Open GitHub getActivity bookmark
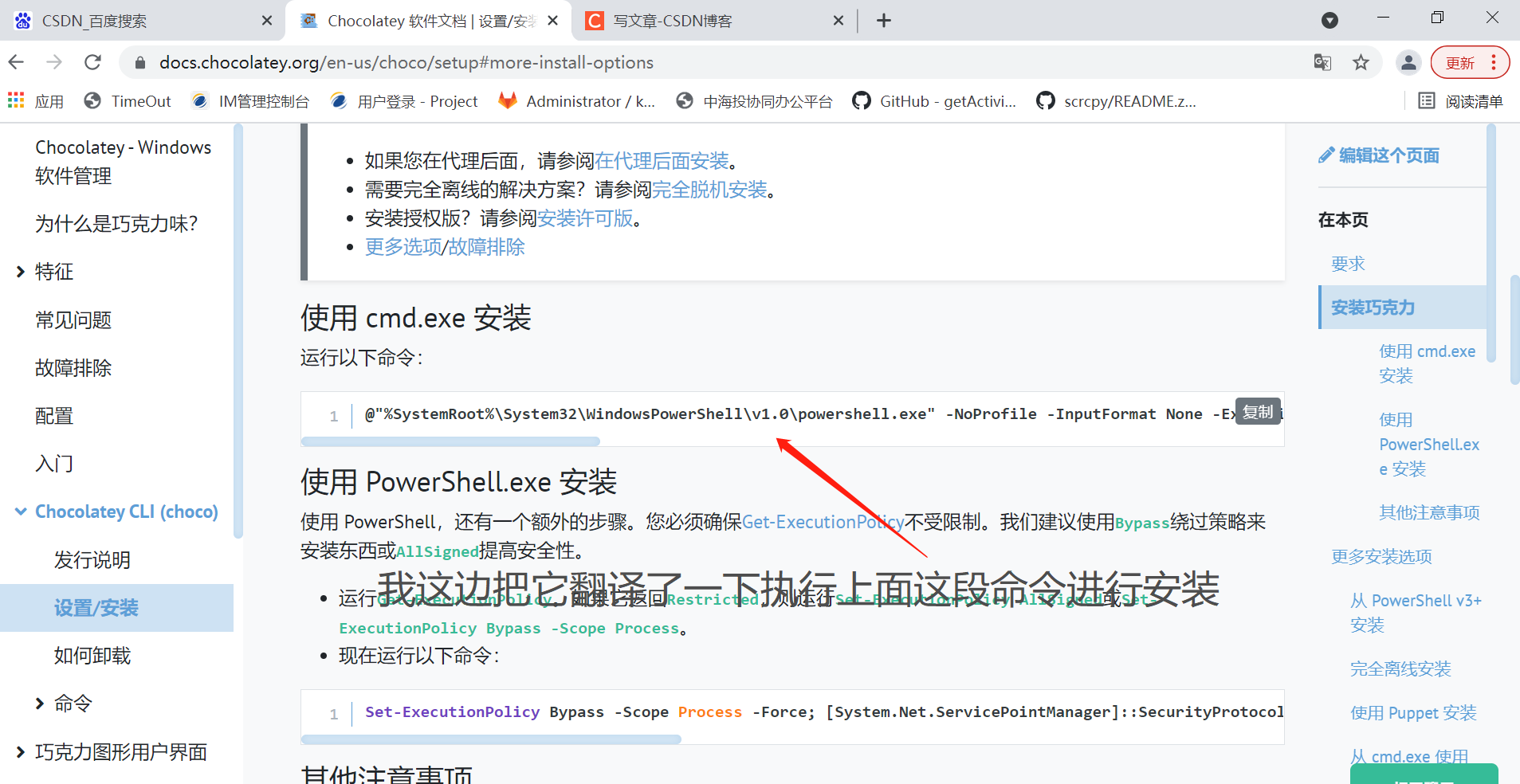 point(934,101)
